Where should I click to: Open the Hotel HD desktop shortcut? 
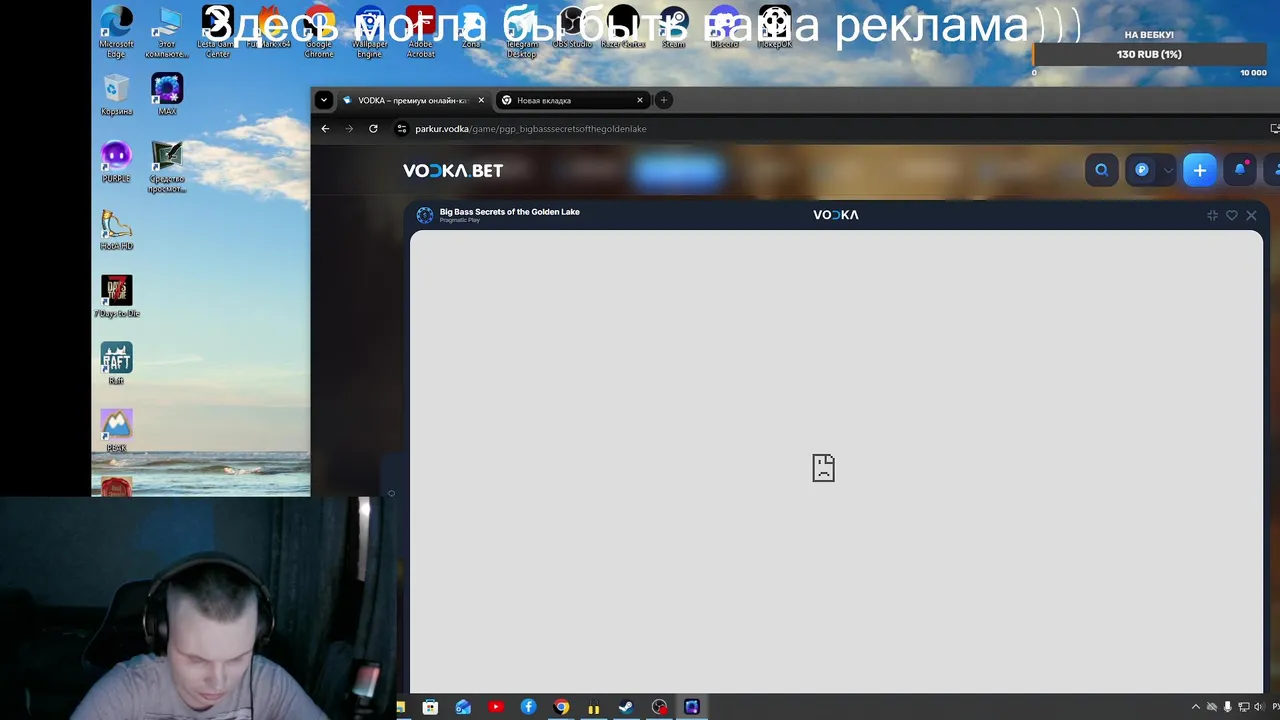(x=116, y=229)
